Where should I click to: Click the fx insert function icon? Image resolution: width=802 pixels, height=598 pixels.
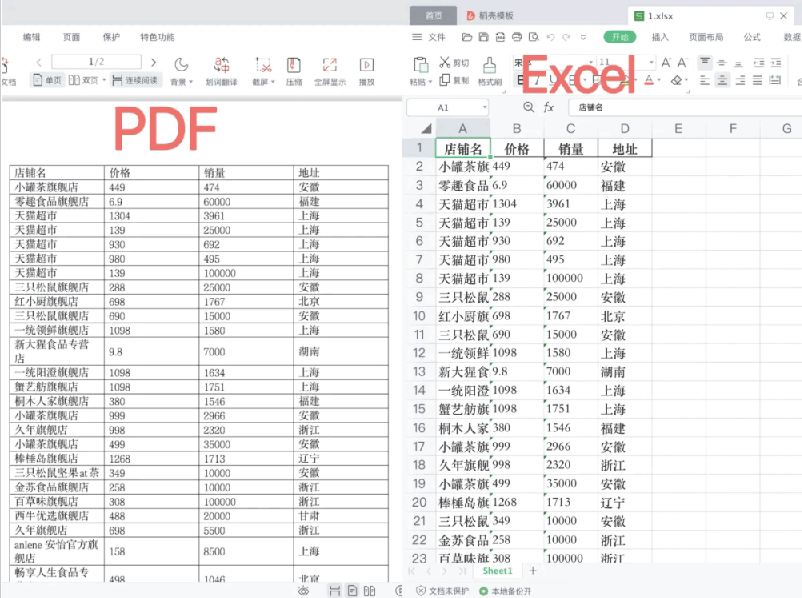548,107
